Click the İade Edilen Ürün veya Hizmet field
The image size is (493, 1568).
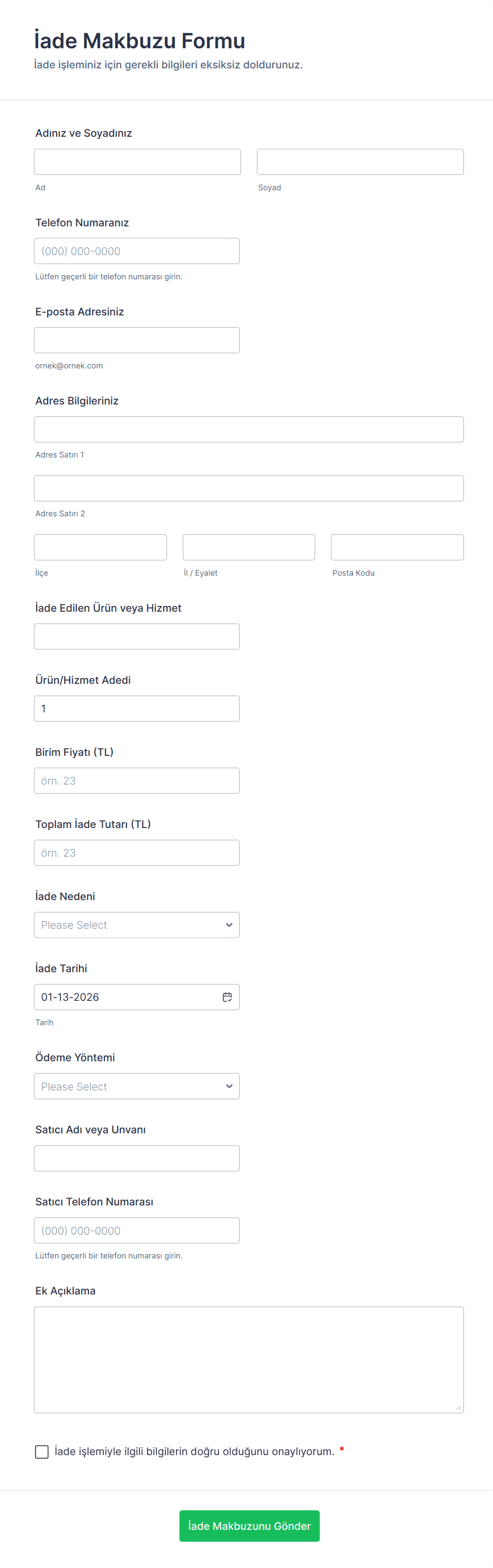(x=137, y=636)
